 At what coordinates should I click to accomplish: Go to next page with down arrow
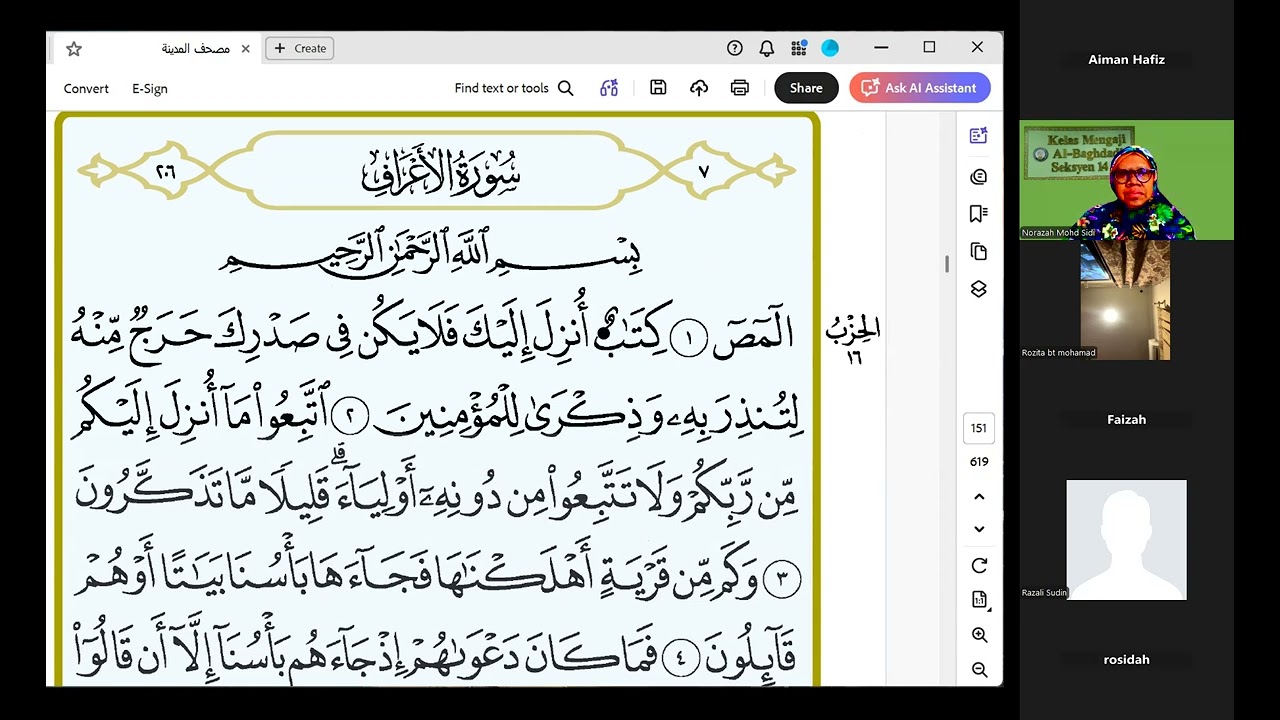coord(979,529)
